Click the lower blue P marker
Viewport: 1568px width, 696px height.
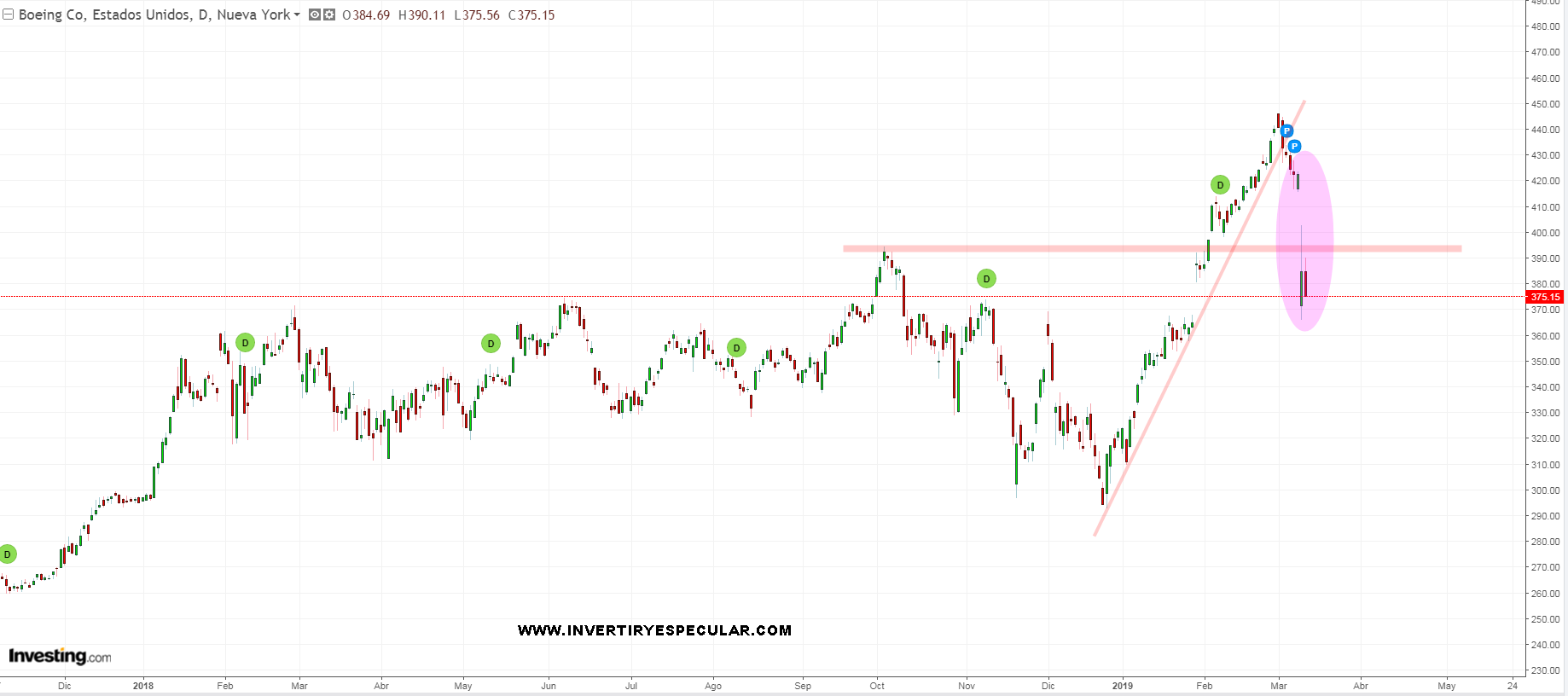(1294, 146)
